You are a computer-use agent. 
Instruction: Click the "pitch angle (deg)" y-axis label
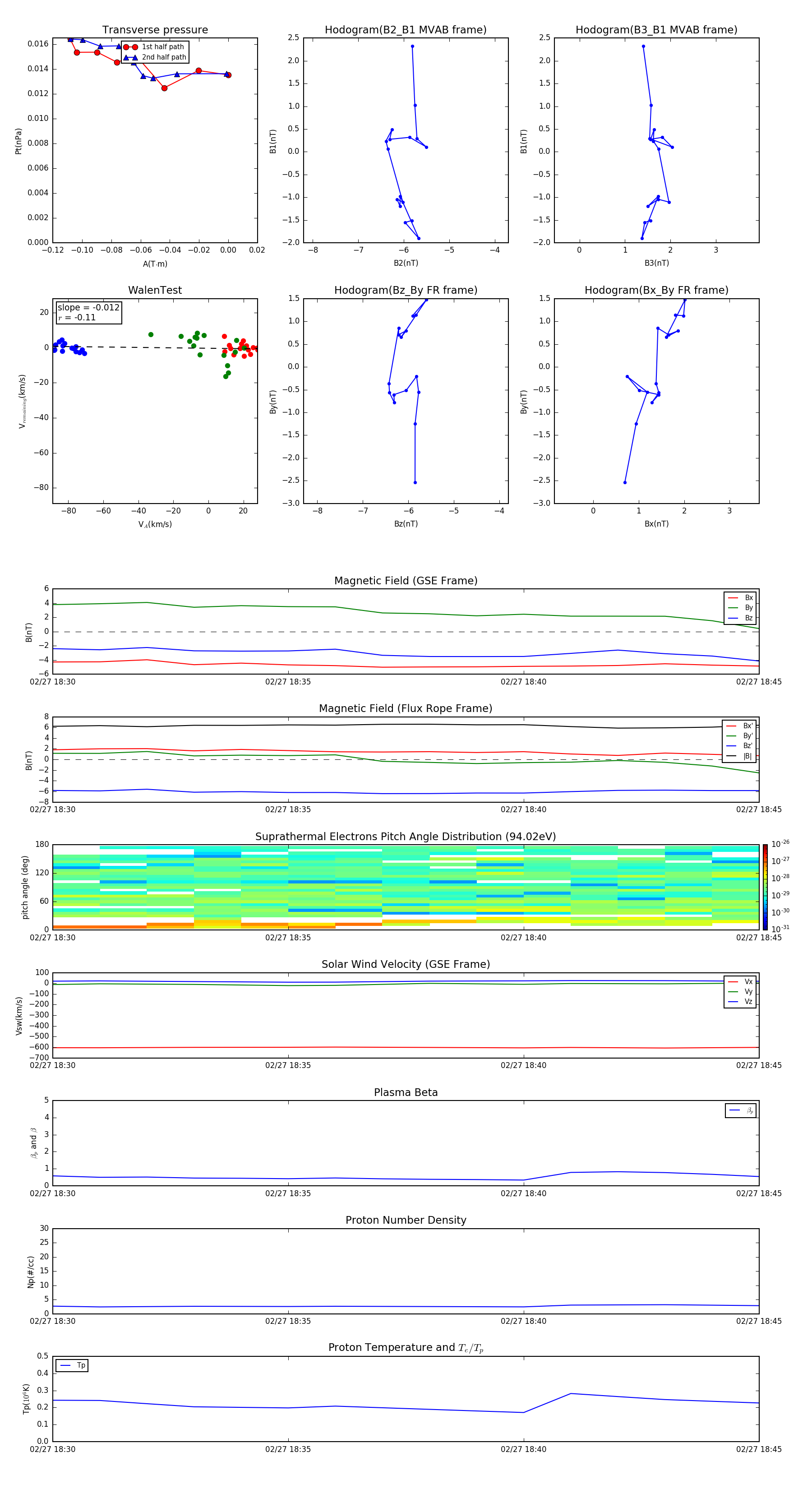25,887
